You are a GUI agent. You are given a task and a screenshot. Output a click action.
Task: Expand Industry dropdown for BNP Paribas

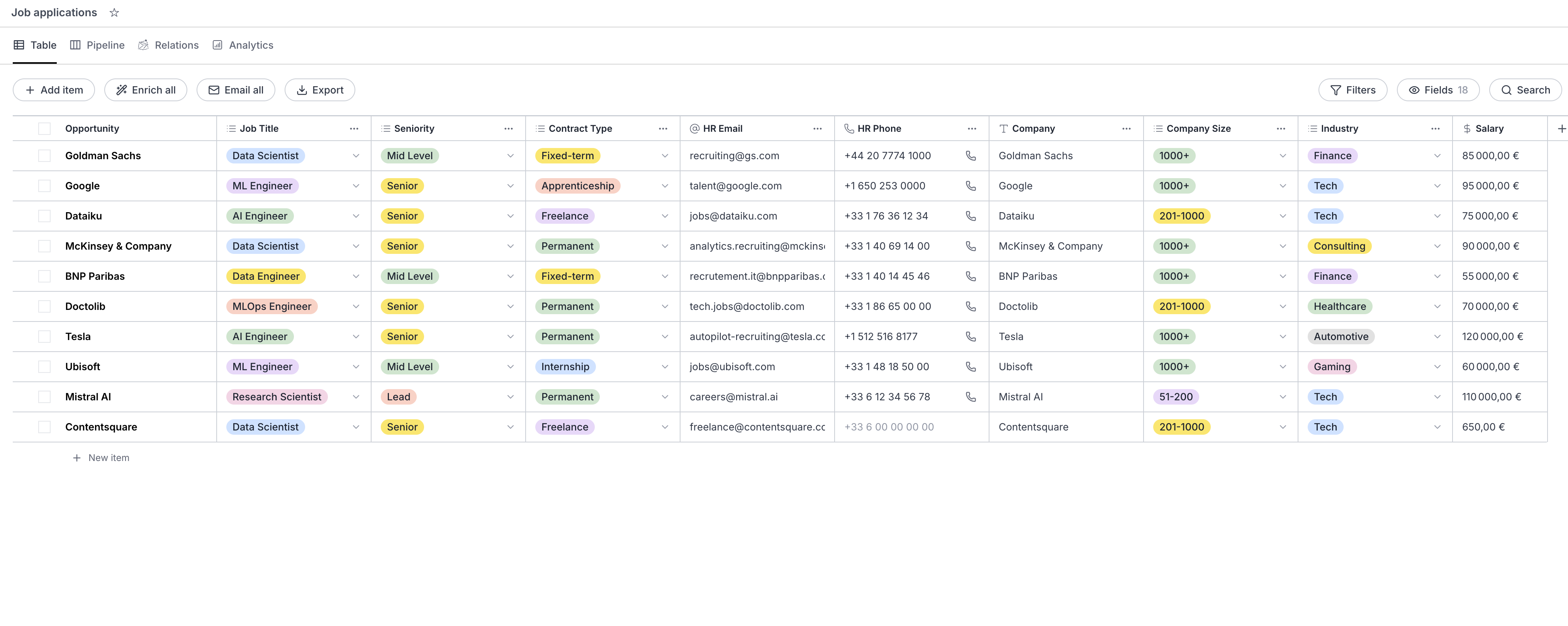point(1438,276)
